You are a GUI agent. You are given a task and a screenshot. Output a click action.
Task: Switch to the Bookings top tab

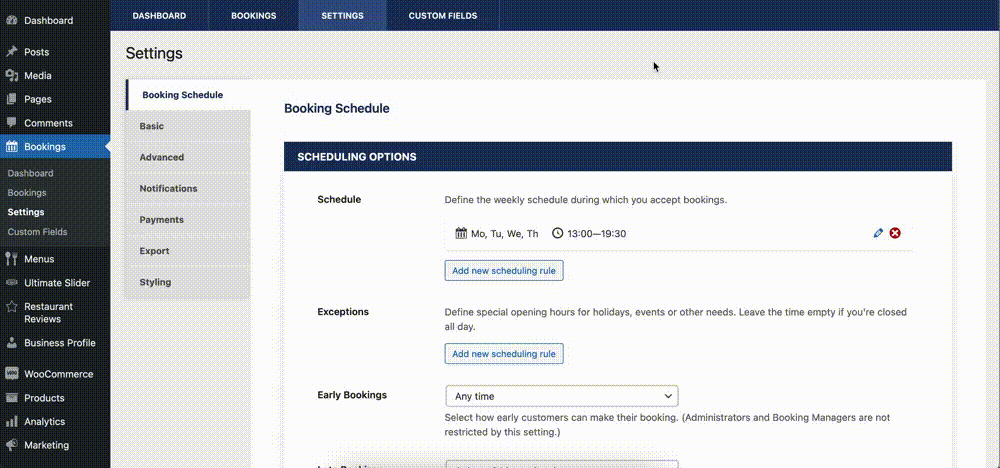(x=254, y=15)
